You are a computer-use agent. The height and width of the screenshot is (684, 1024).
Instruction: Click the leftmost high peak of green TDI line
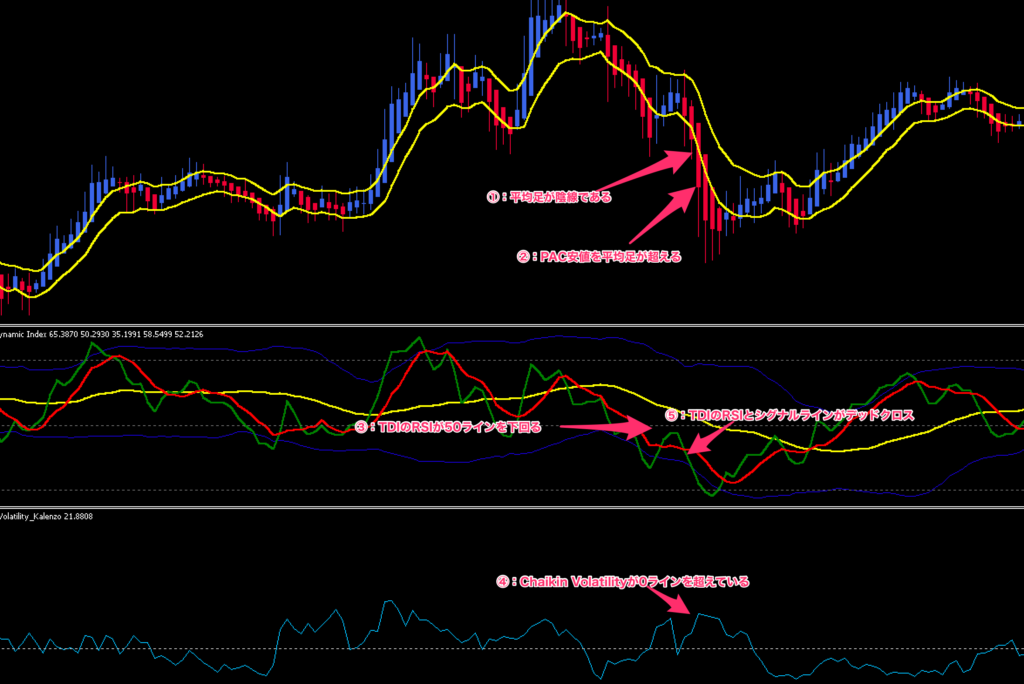[x=93, y=343]
